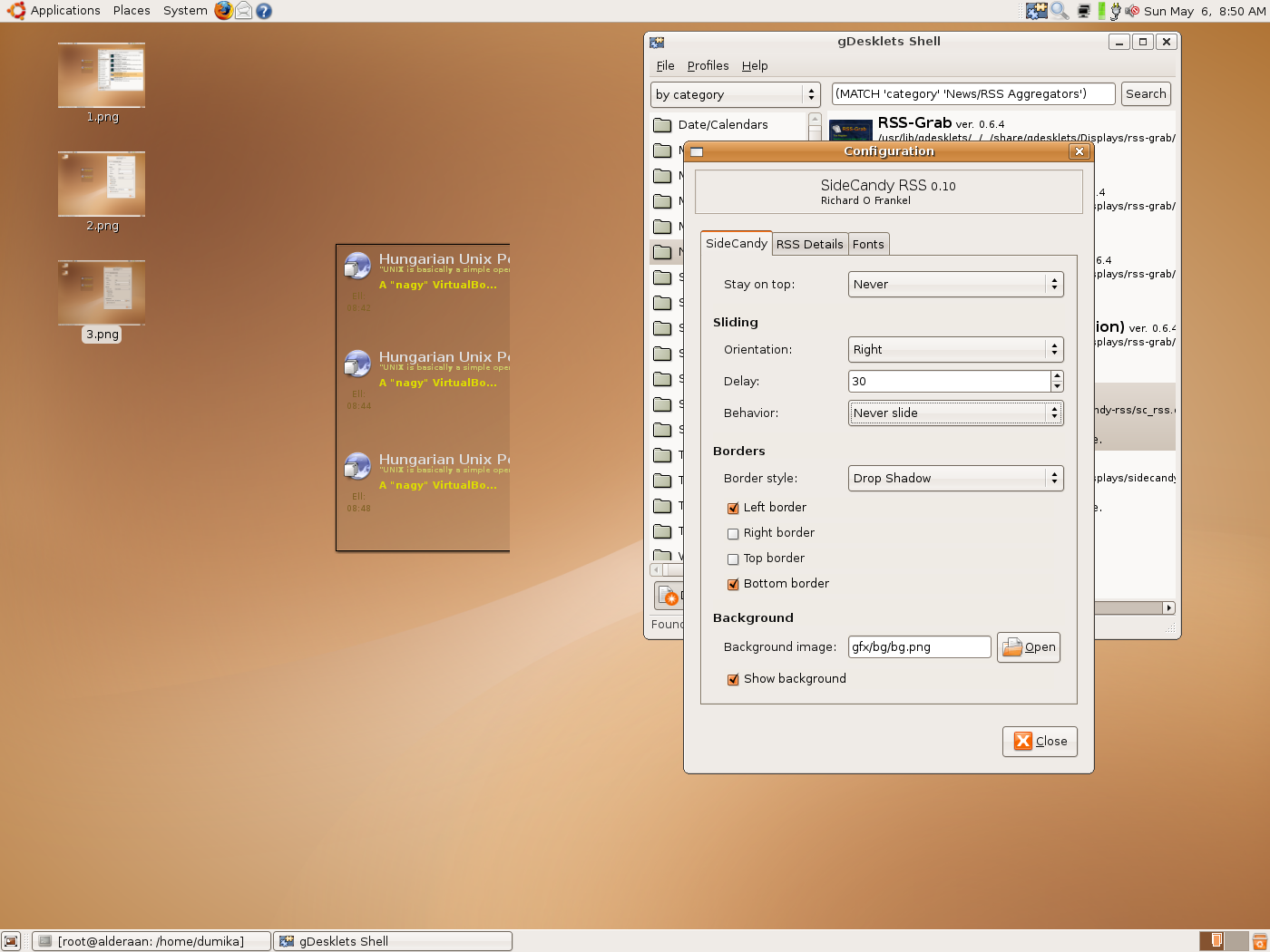
Task: Launch Firefox from the top panel
Action: [223, 11]
